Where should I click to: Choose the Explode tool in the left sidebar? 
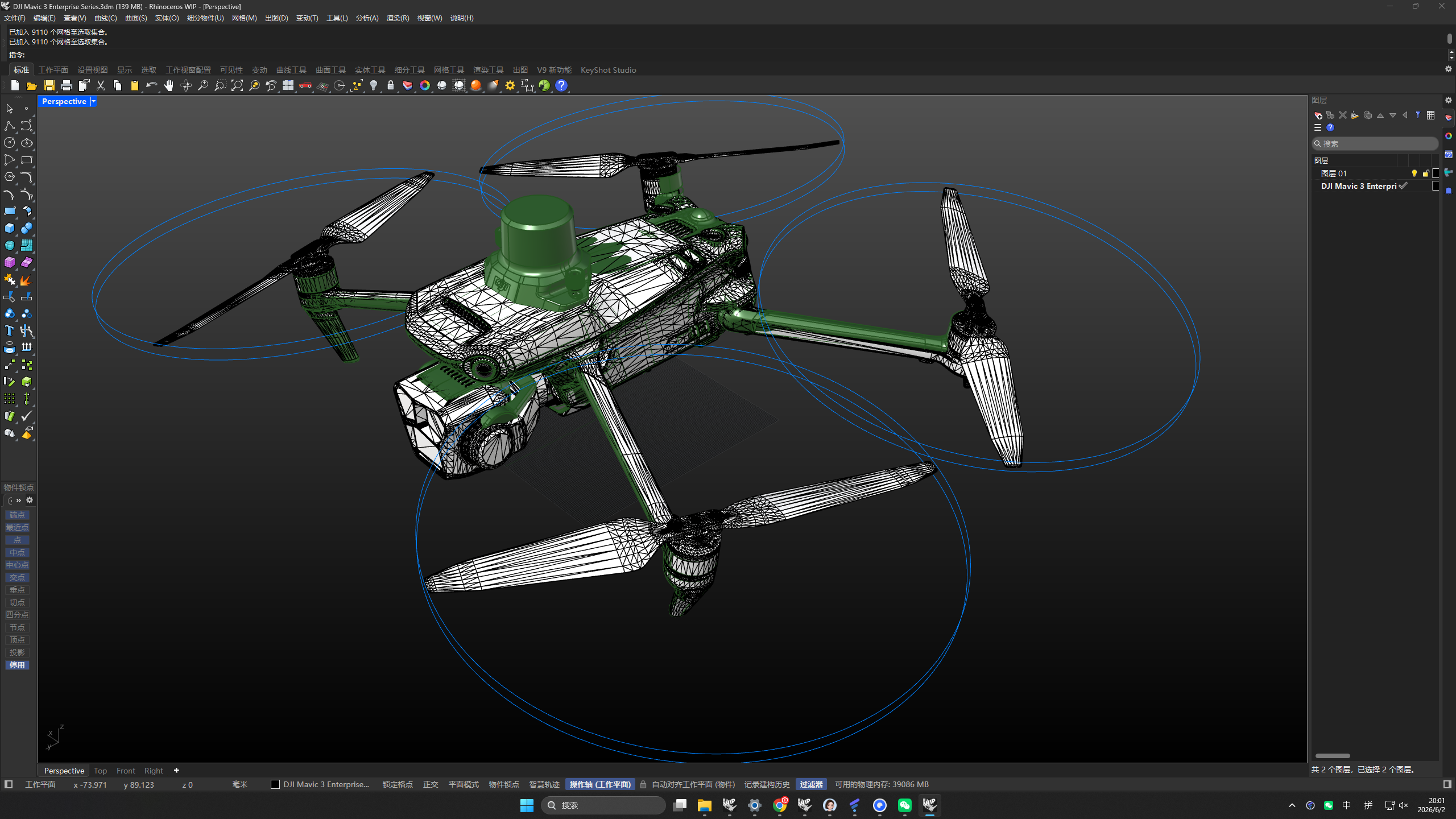point(27,279)
